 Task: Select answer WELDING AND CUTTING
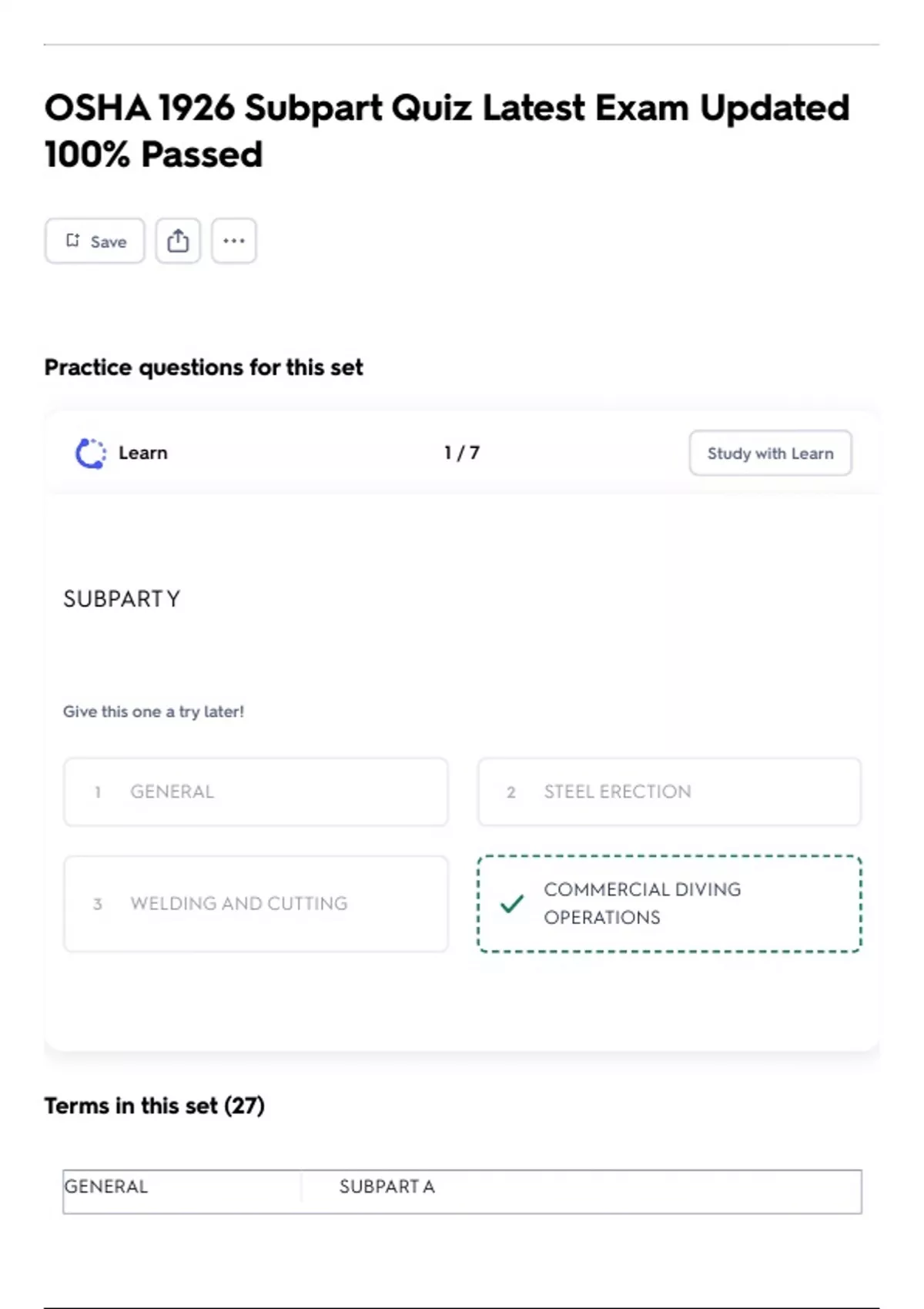(x=256, y=903)
